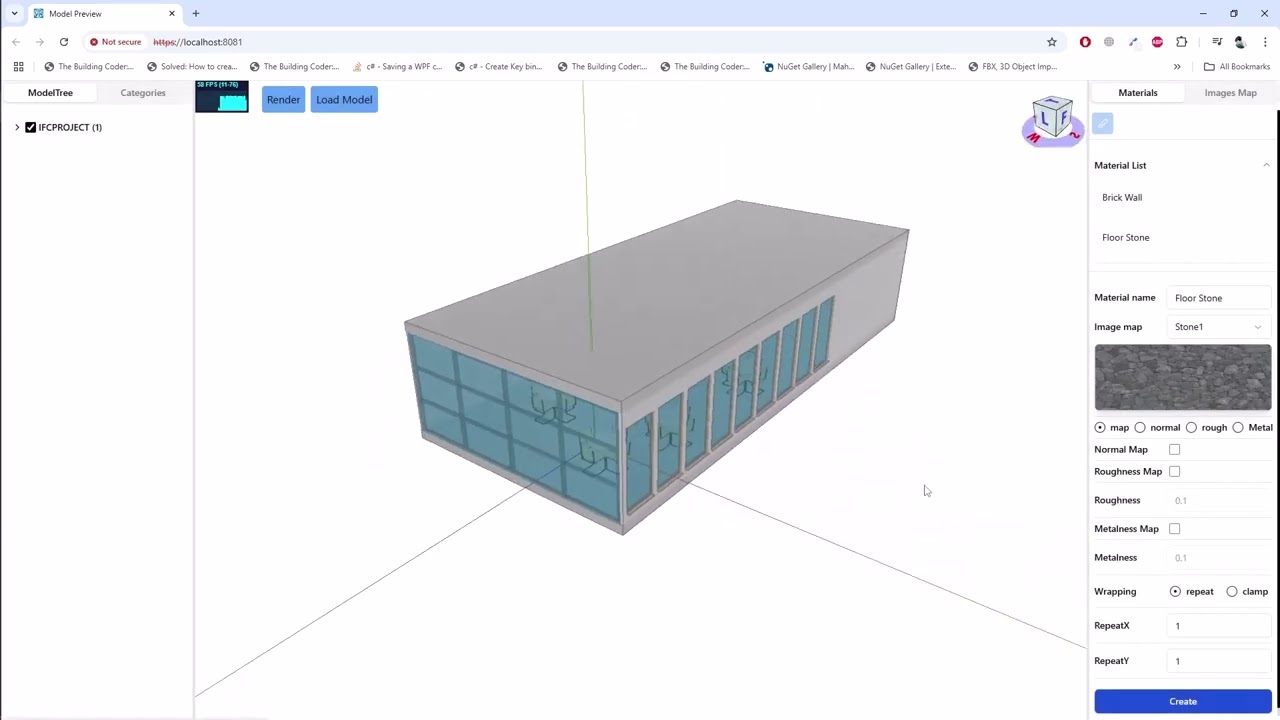Open 'c# - Create Key bin...' bookmark
This screenshot has height=720, width=1280.
click(498, 67)
